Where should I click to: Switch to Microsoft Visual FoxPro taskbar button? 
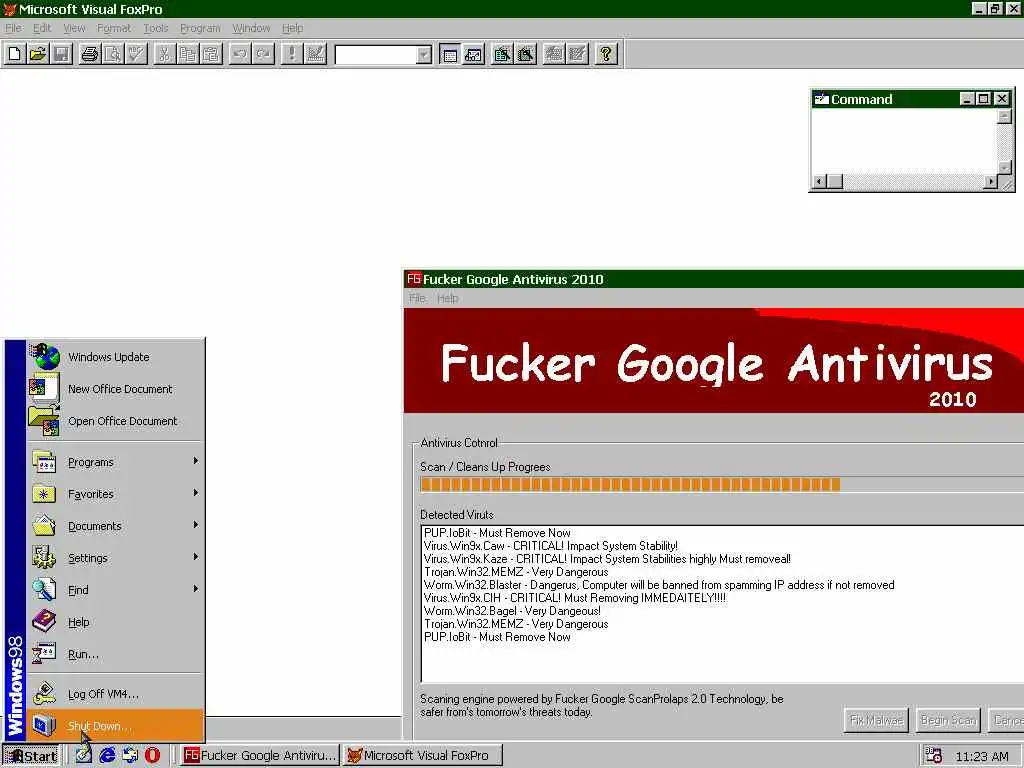(x=423, y=756)
